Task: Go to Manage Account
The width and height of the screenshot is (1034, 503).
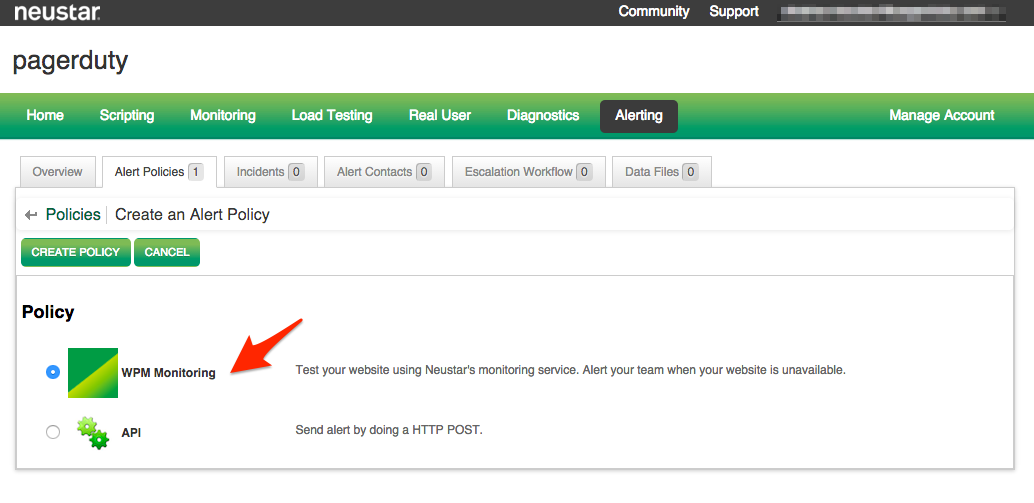Action: (x=941, y=115)
